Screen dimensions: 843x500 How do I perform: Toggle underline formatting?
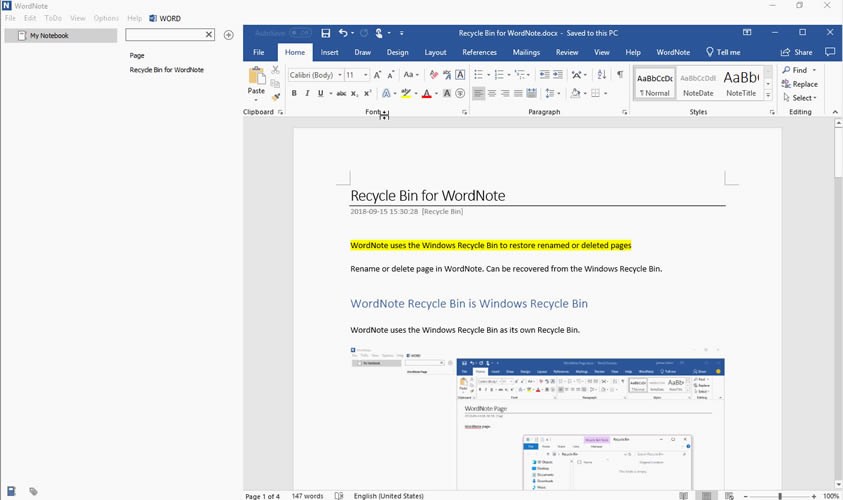point(320,93)
